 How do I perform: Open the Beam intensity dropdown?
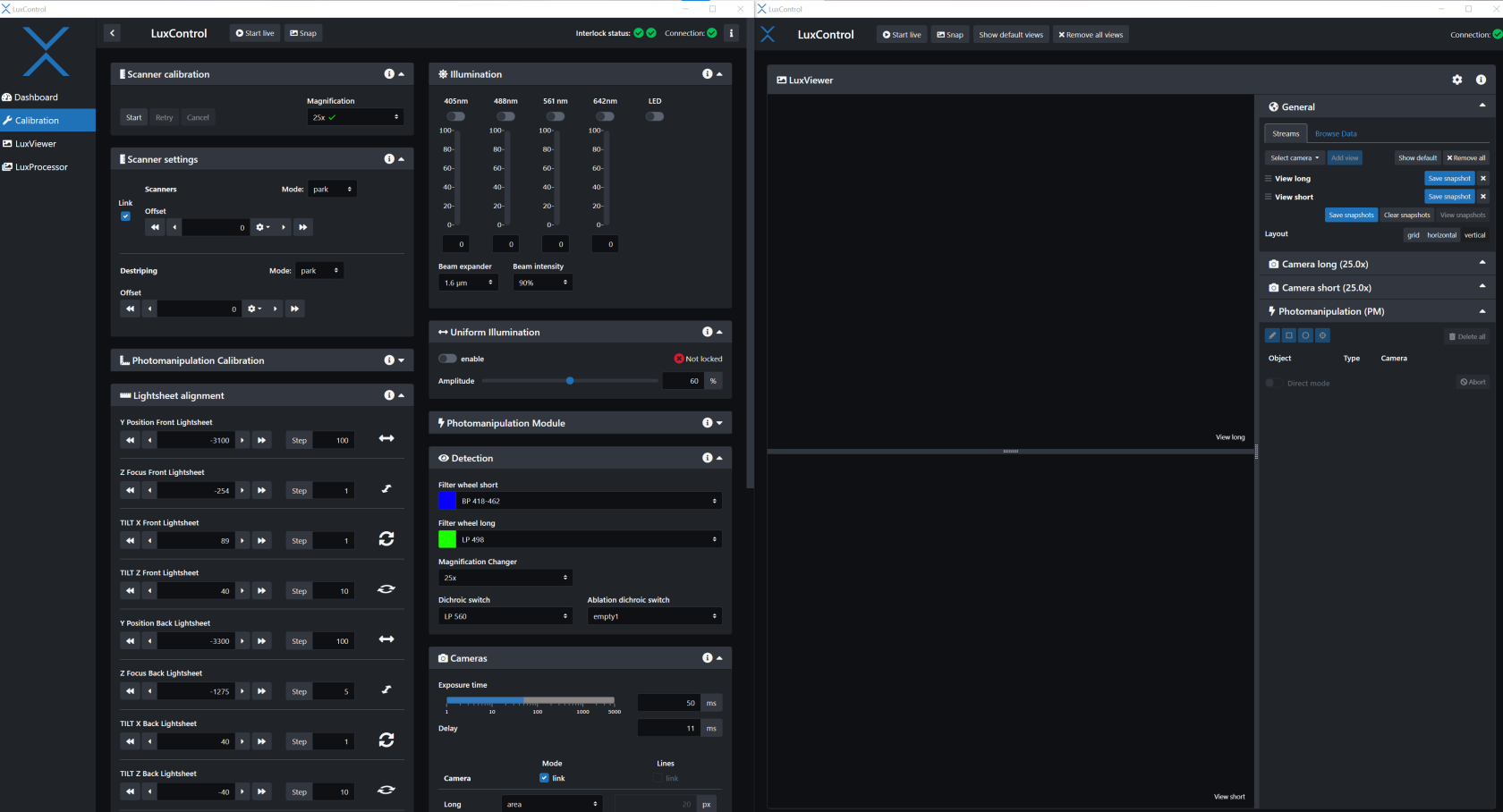(542, 283)
